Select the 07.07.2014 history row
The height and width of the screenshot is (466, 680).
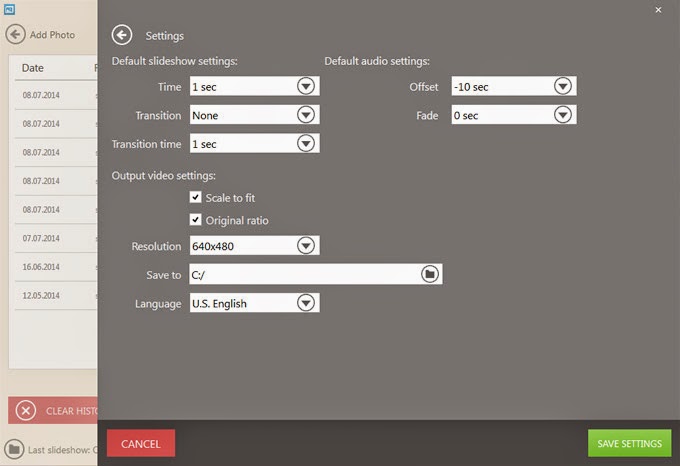click(x=56, y=238)
